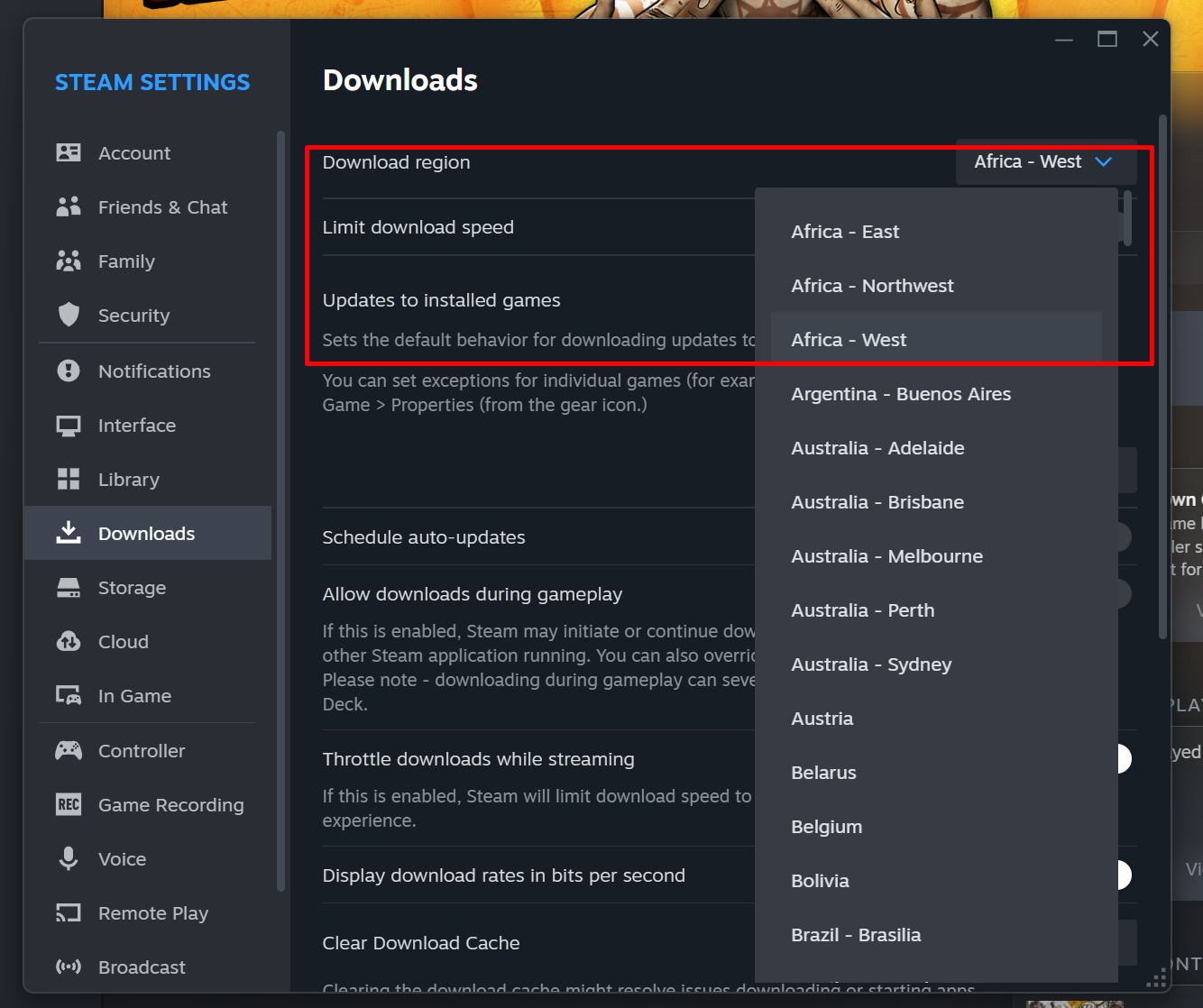Open In Game settings

click(148, 696)
